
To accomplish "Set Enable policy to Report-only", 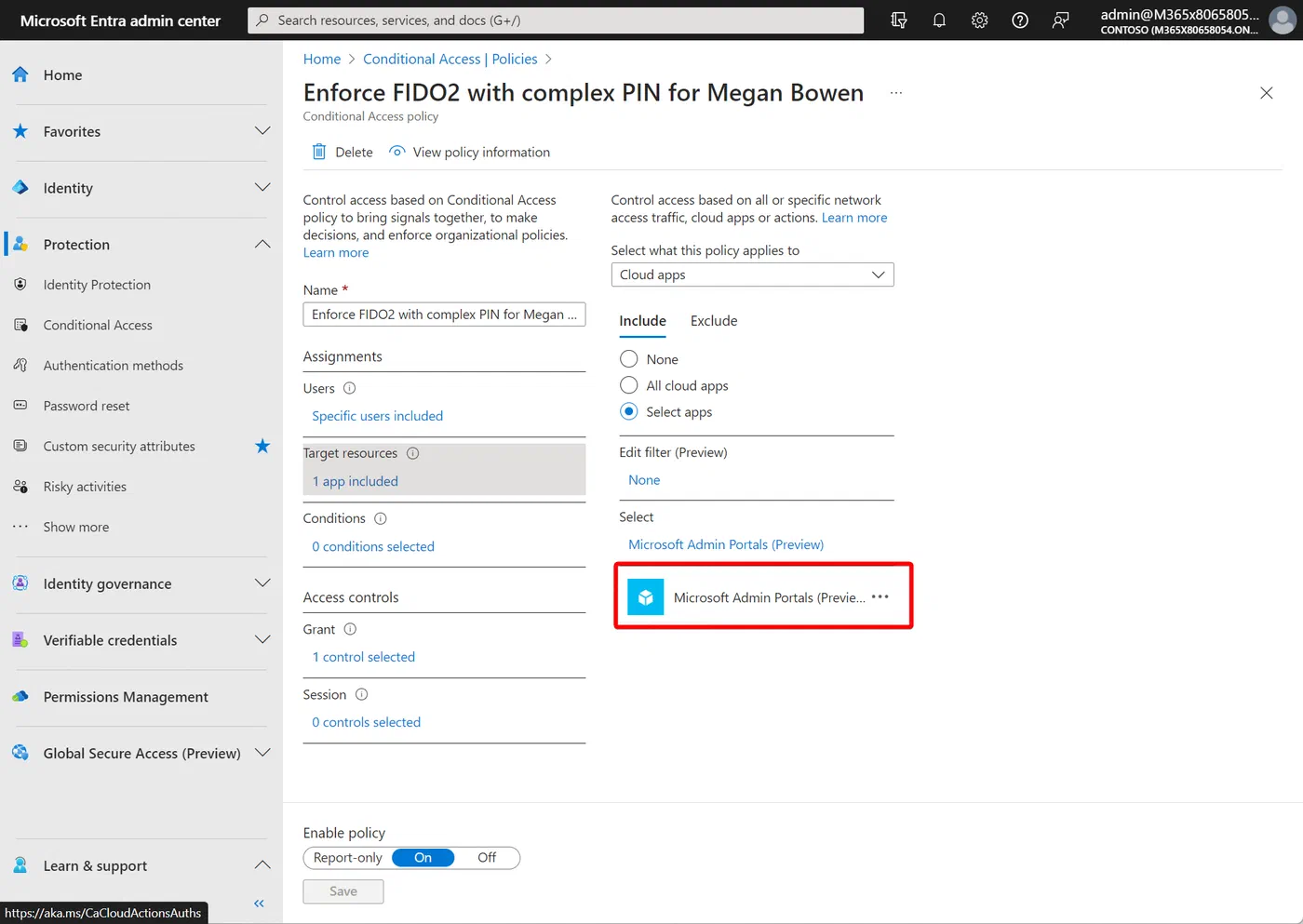I will [x=348, y=858].
